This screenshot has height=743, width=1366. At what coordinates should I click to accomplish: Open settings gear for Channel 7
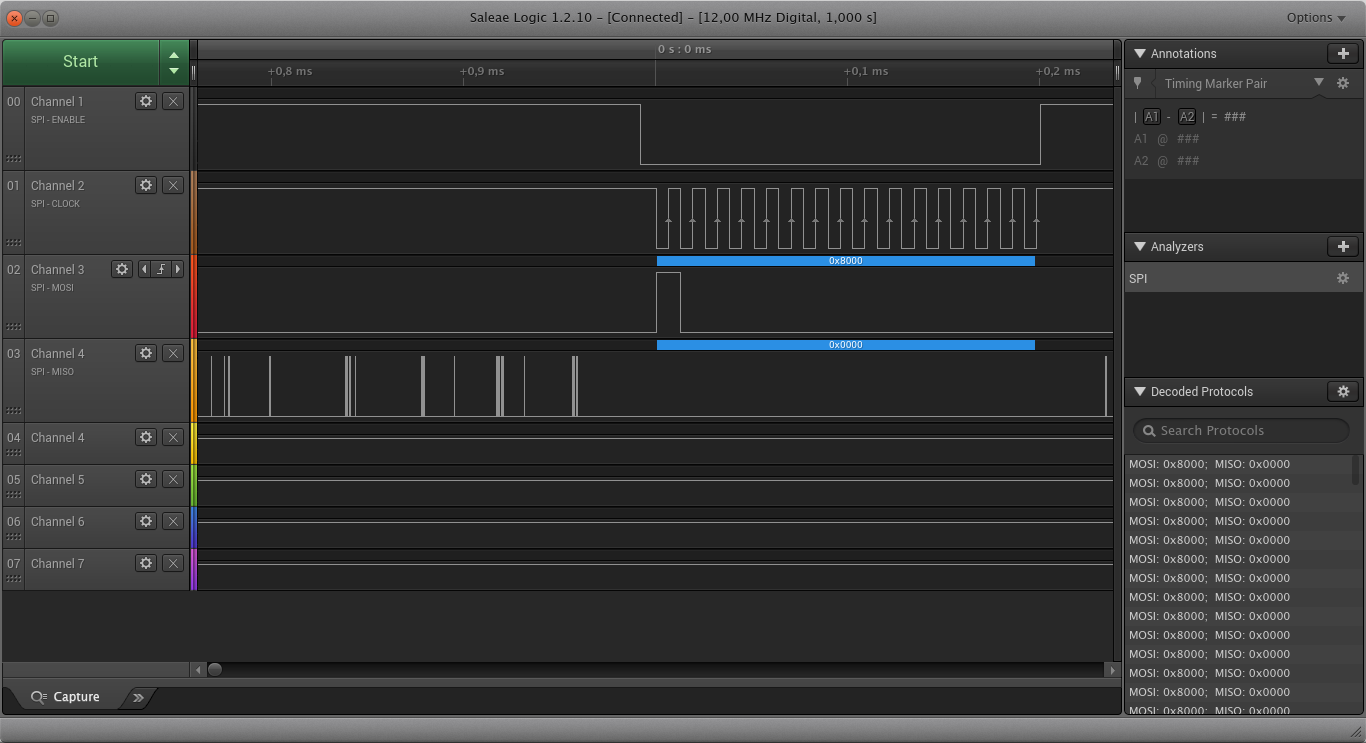point(146,563)
